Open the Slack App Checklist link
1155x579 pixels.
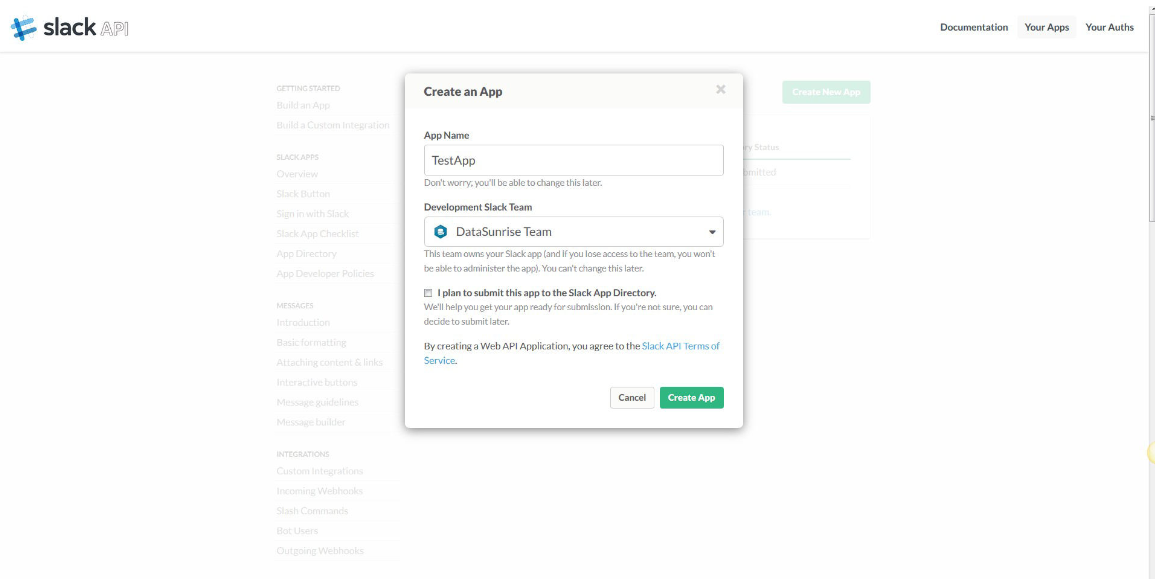[317, 234]
